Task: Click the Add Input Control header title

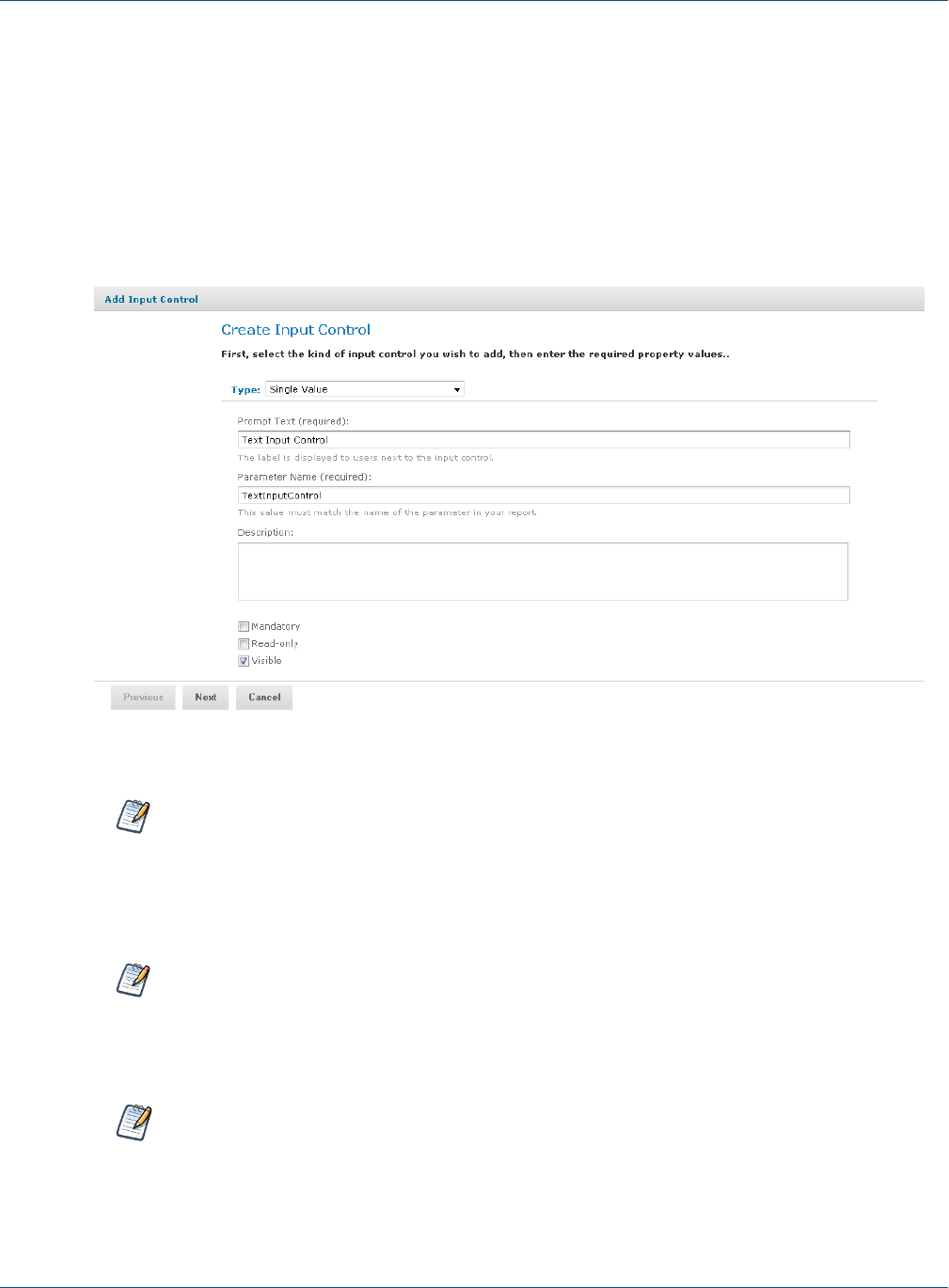Action: [151, 300]
